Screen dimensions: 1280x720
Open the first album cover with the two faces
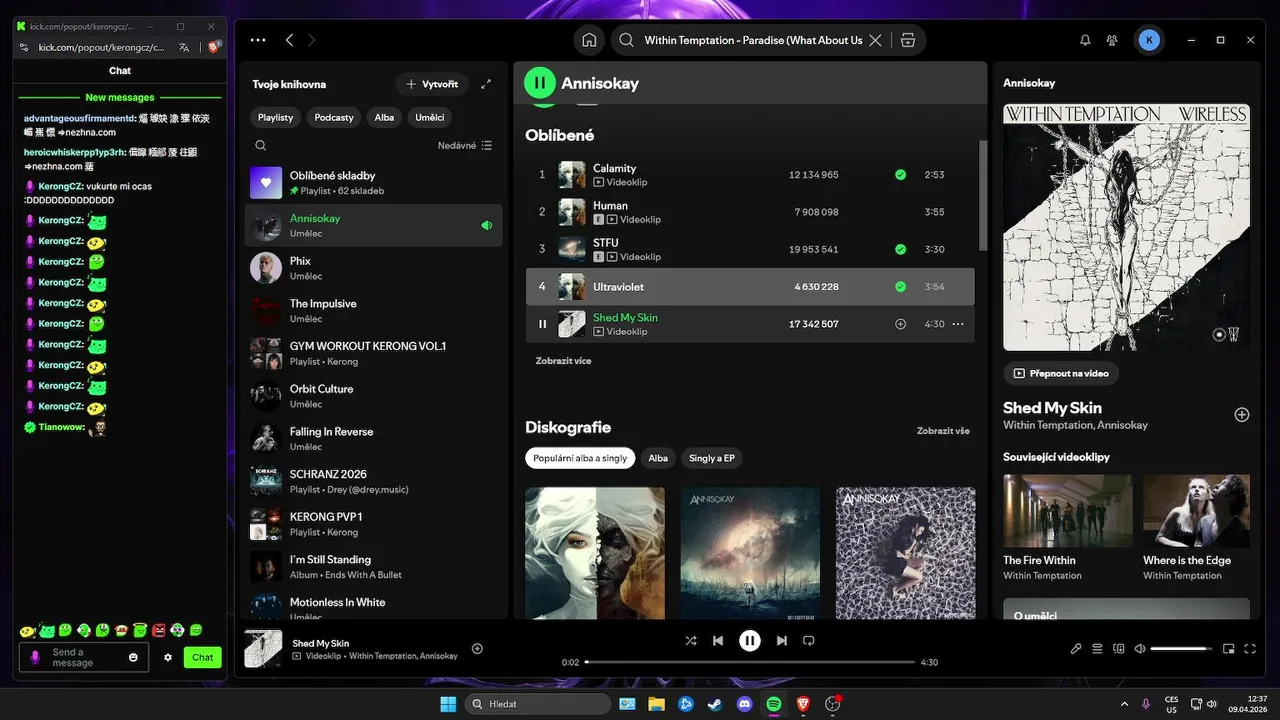[x=595, y=553]
